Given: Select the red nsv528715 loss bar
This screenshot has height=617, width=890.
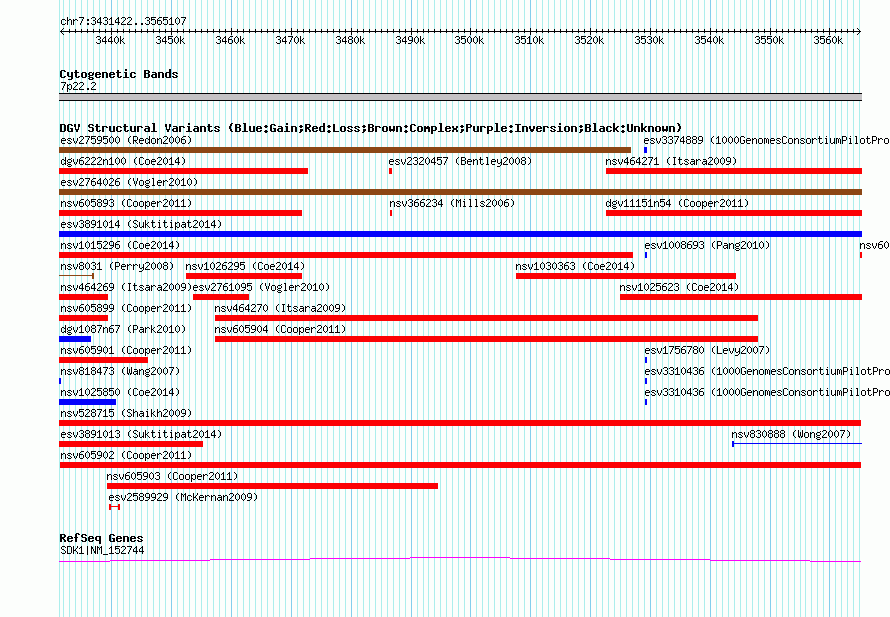Looking at the screenshot, I should pos(460,423).
